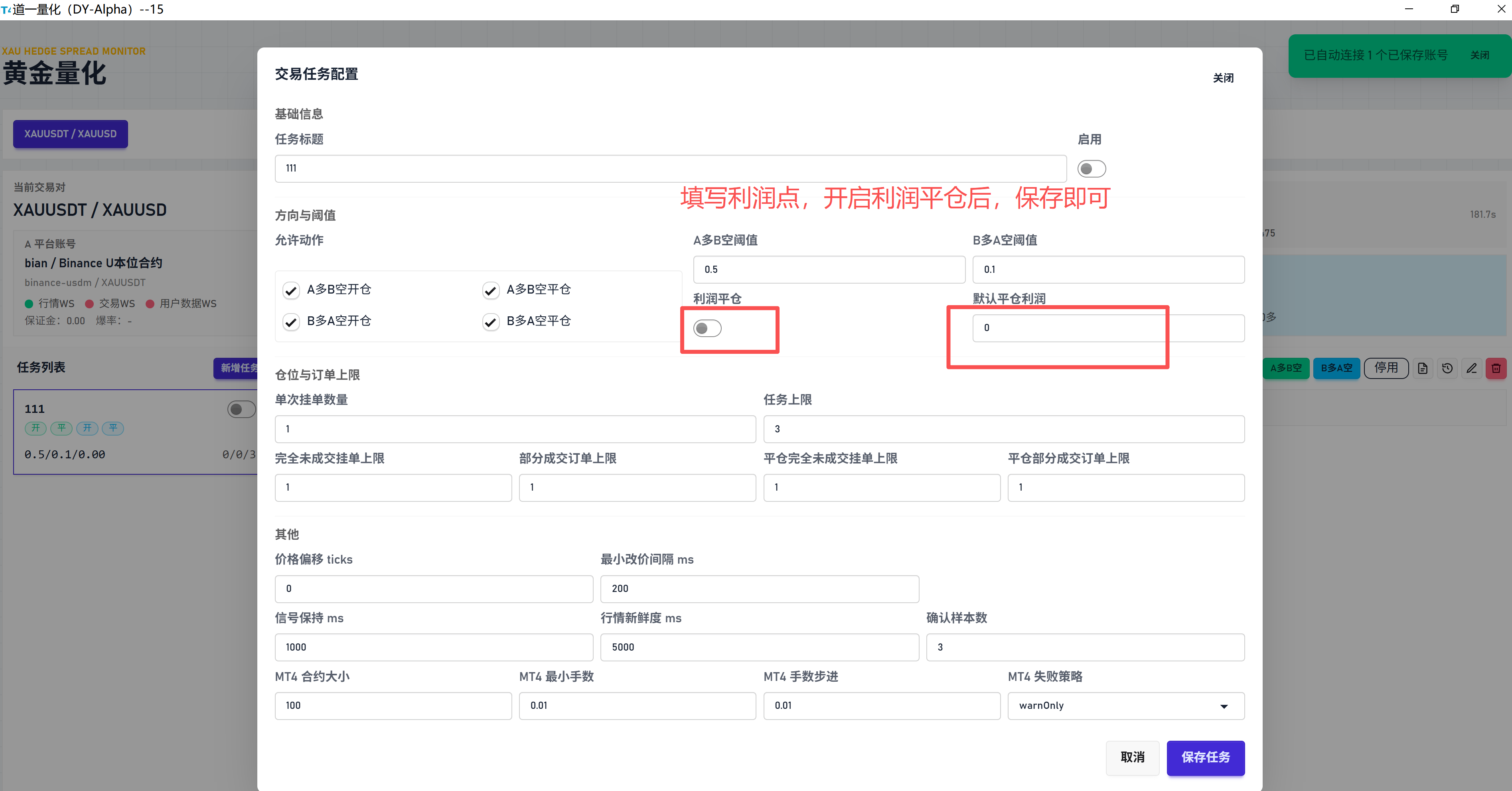Close the 交易任务配置 dialog
This screenshot has height=791, width=1512.
1223,78
